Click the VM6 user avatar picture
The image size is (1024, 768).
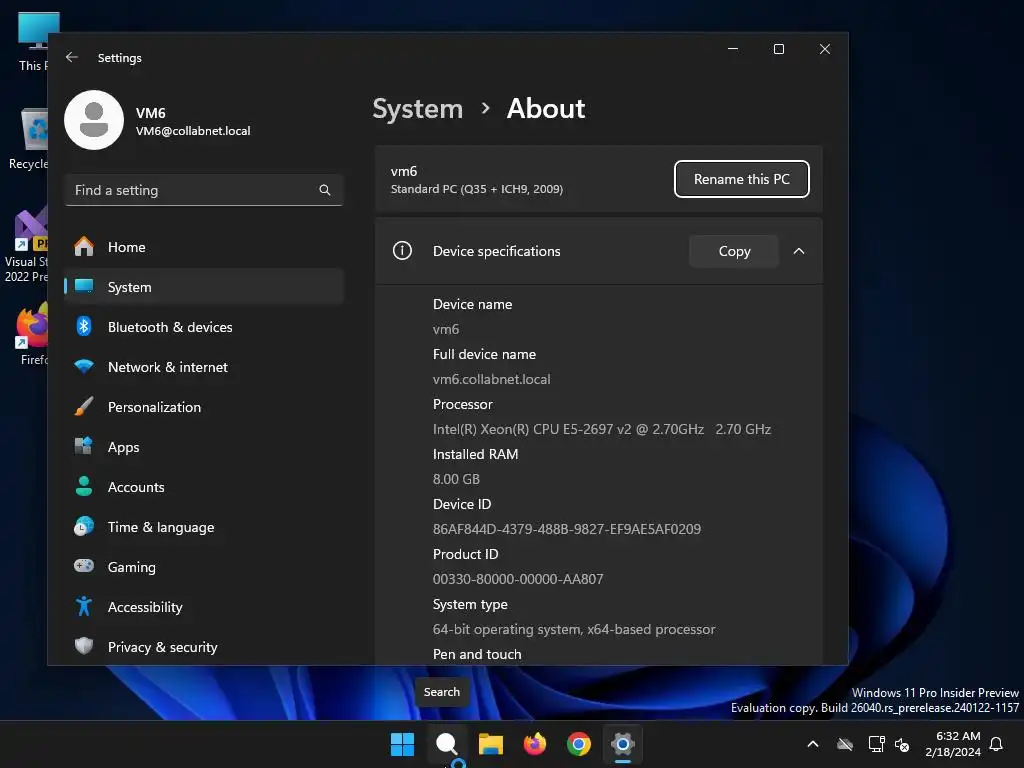[94, 120]
